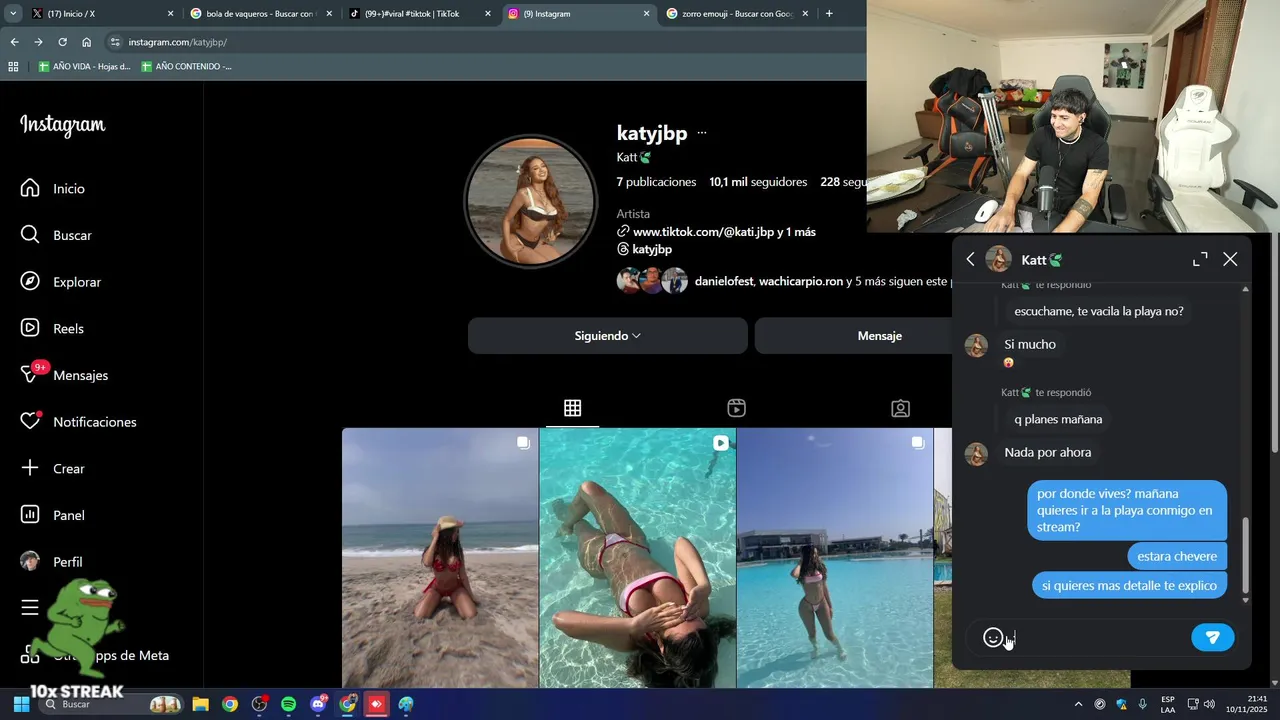Open the tiktok.com/@kati.jbp link
The height and width of the screenshot is (720, 1280).
click(x=725, y=232)
